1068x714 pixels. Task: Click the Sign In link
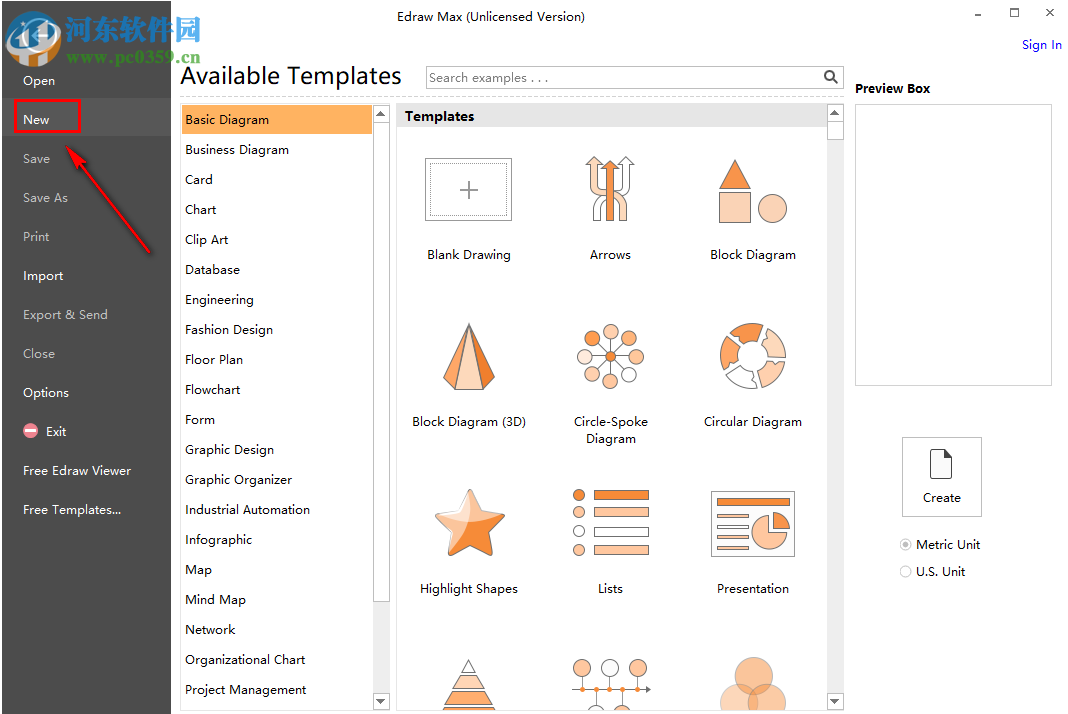pyautogui.click(x=1041, y=45)
